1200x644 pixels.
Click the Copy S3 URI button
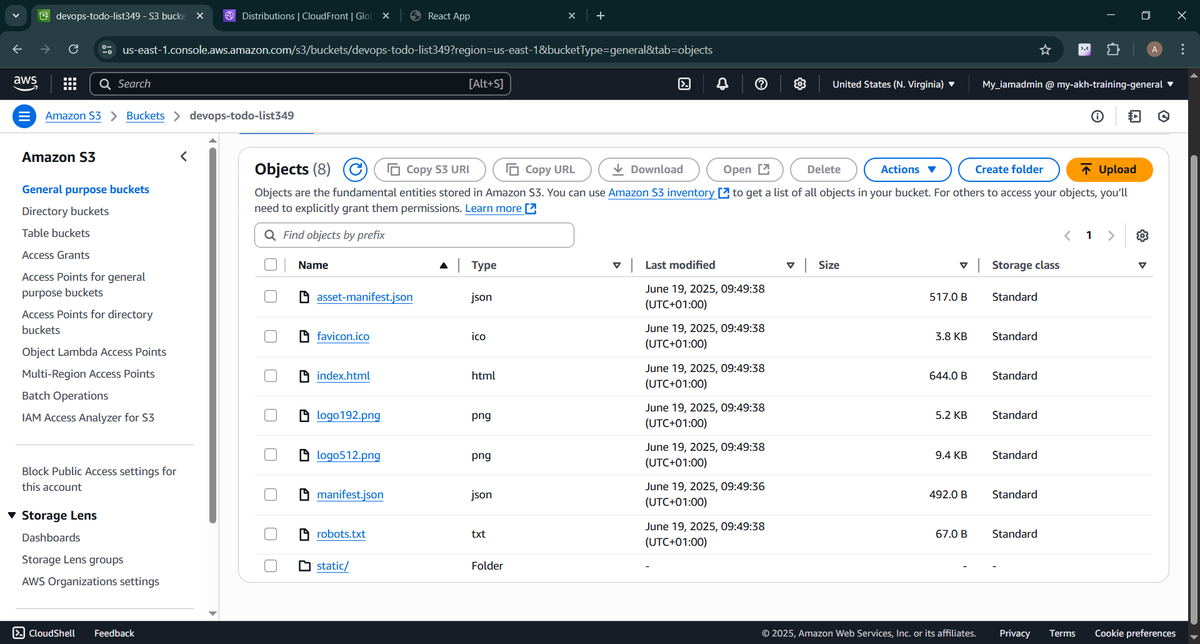[429, 170]
